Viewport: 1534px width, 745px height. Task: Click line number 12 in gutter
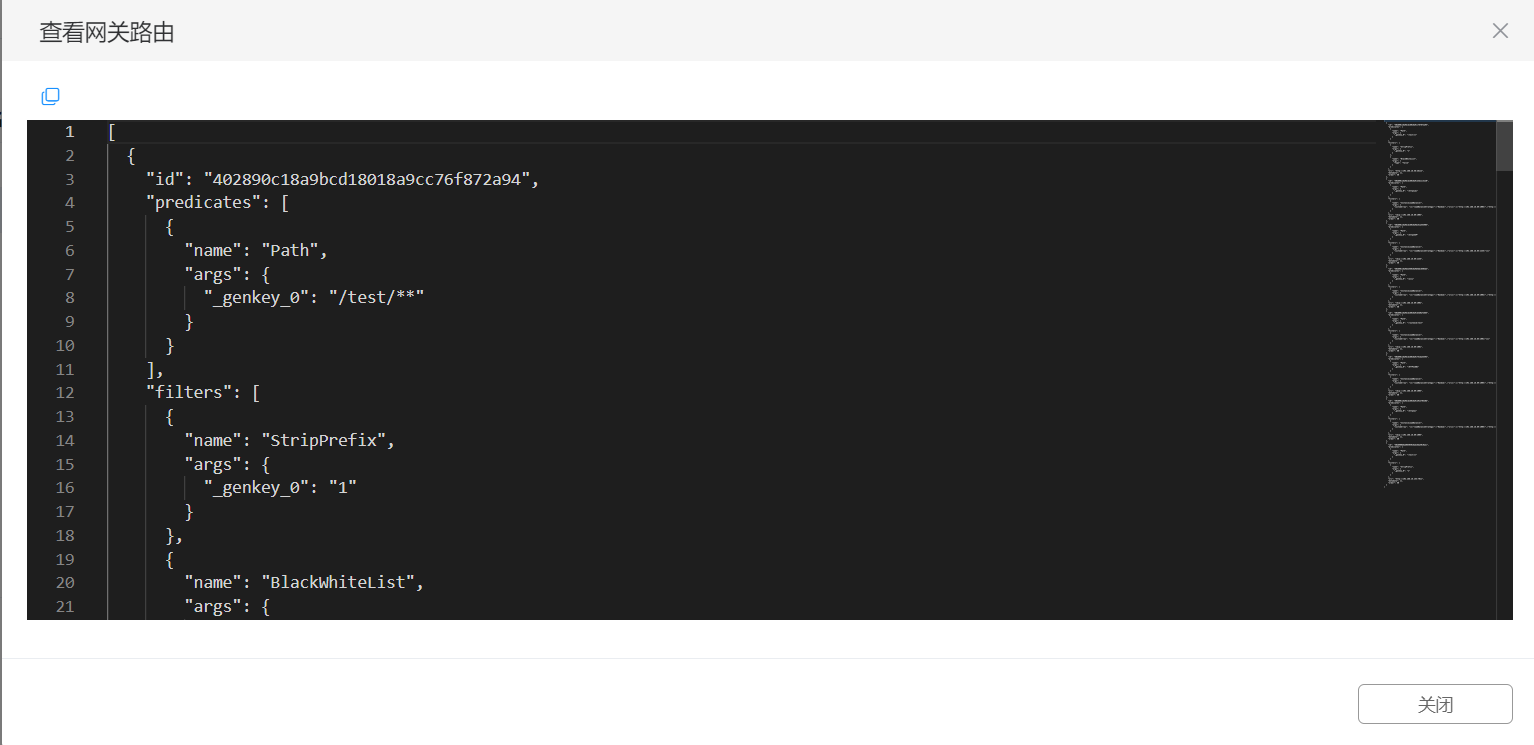tap(65, 392)
